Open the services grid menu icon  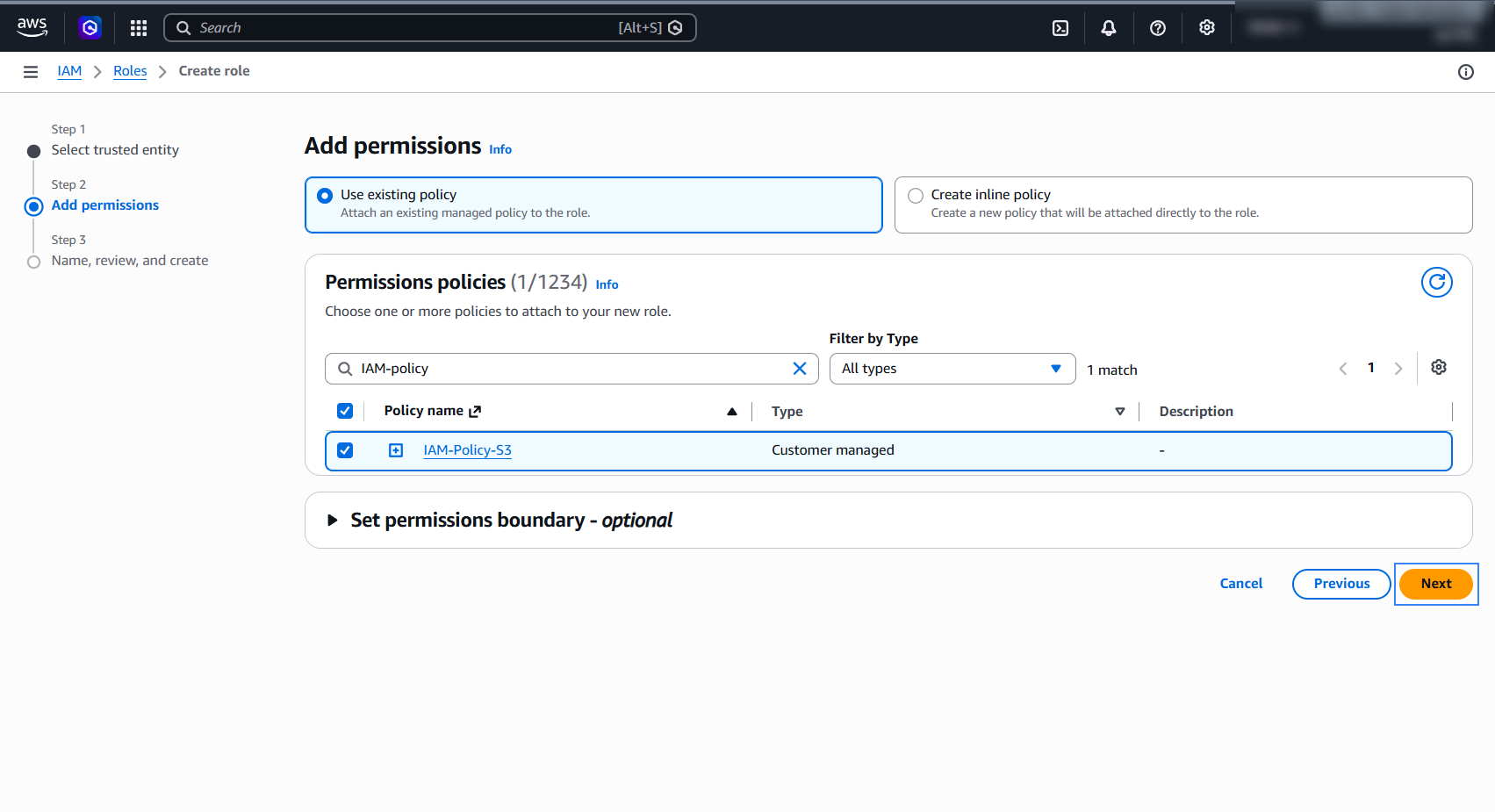pyautogui.click(x=139, y=28)
